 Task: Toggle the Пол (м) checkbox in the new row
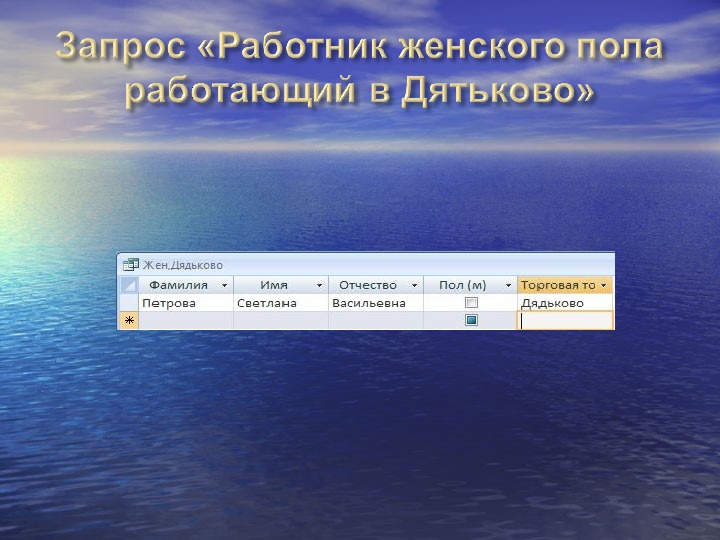click(x=472, y=320)
